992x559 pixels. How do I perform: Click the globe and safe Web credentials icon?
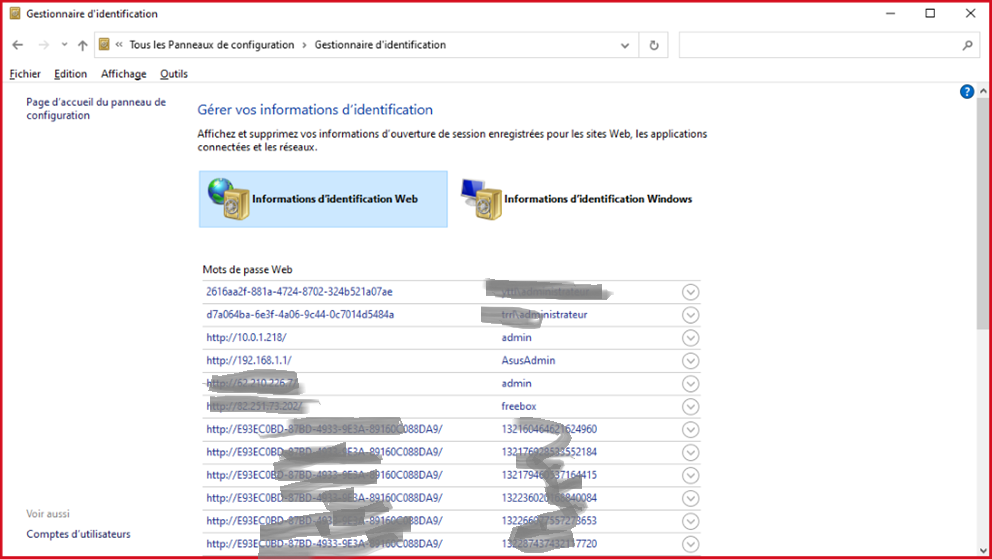click(228, 199)
